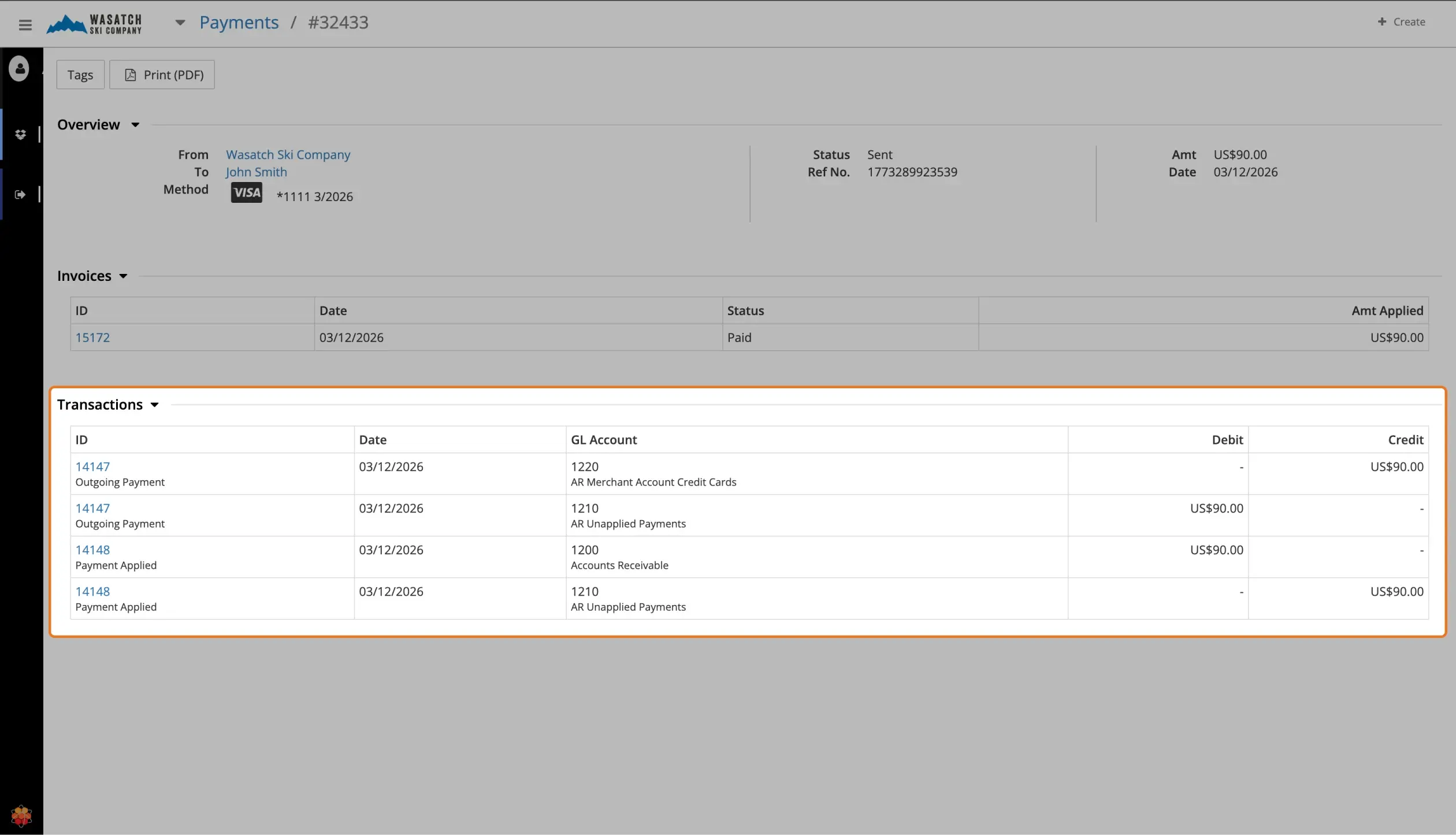Open the Tags button

click(80, 75)
